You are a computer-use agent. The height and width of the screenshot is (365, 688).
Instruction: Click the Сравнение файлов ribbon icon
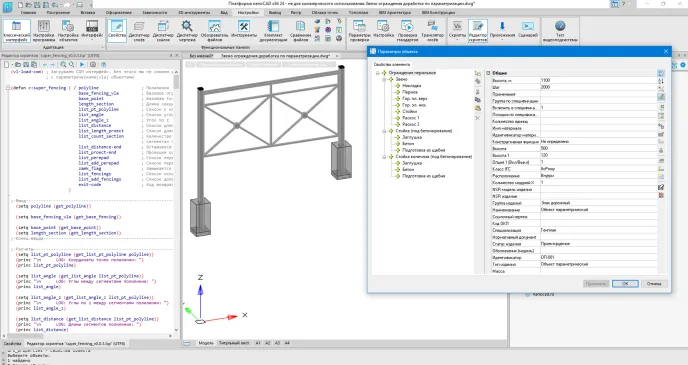click(x=301, y=31)
